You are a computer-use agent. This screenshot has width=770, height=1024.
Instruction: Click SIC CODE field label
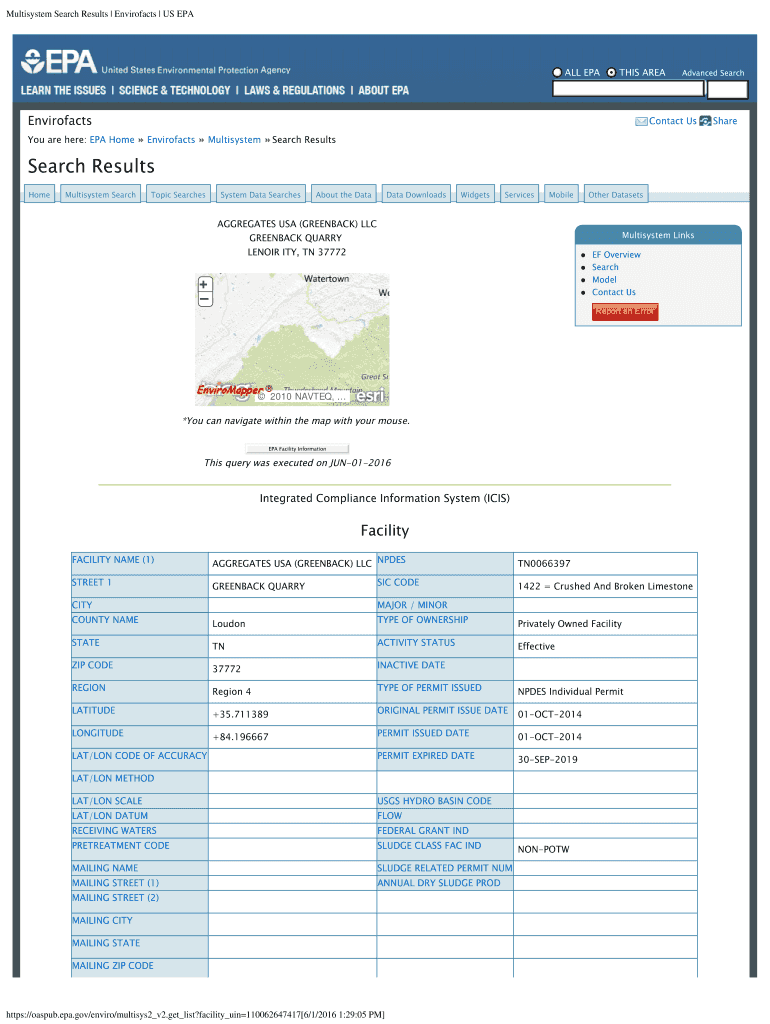pyautogui.click(x=398, y=583)
